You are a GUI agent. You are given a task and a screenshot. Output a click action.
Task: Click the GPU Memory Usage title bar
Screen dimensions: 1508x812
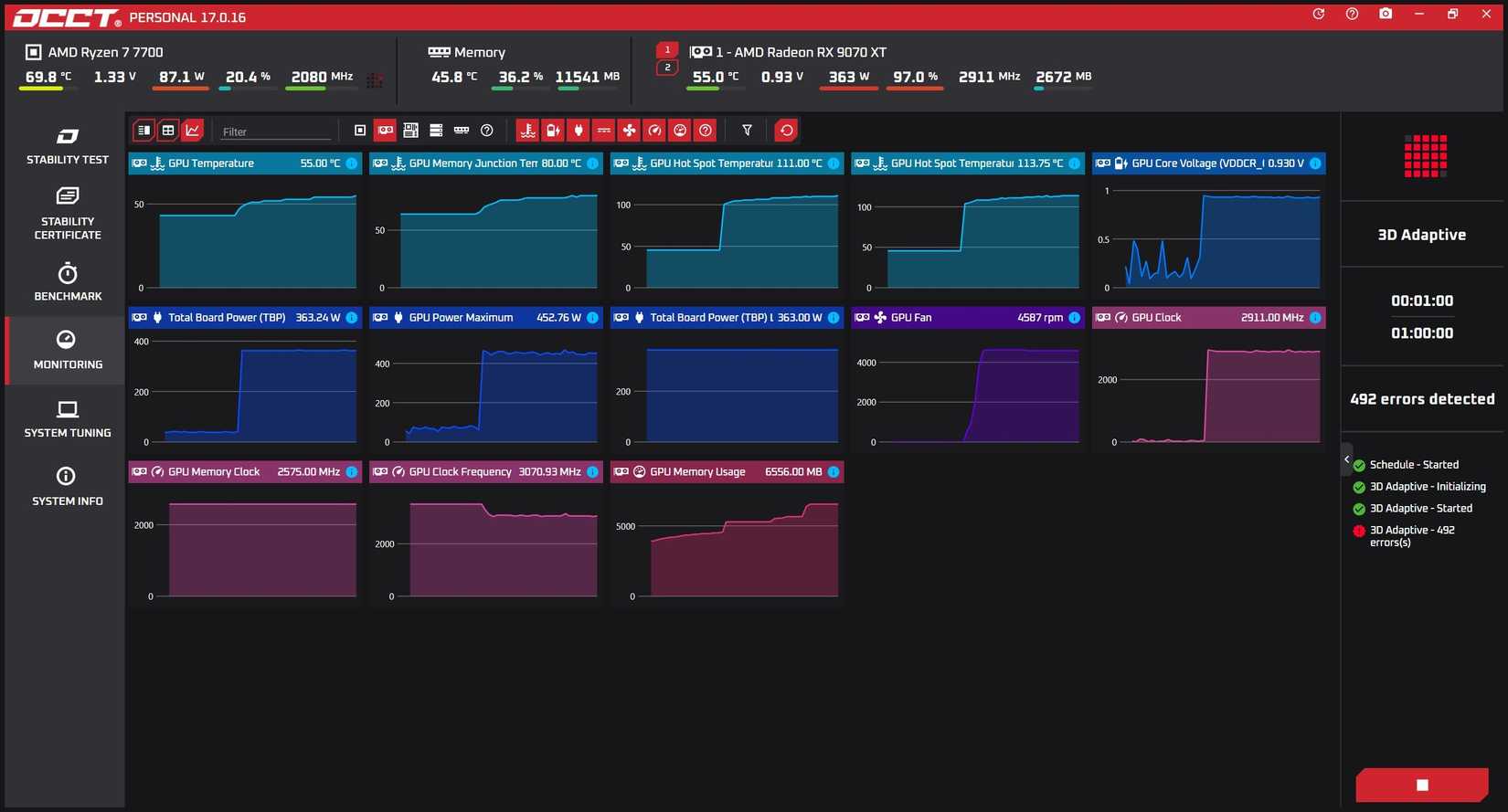click(727, 472)
